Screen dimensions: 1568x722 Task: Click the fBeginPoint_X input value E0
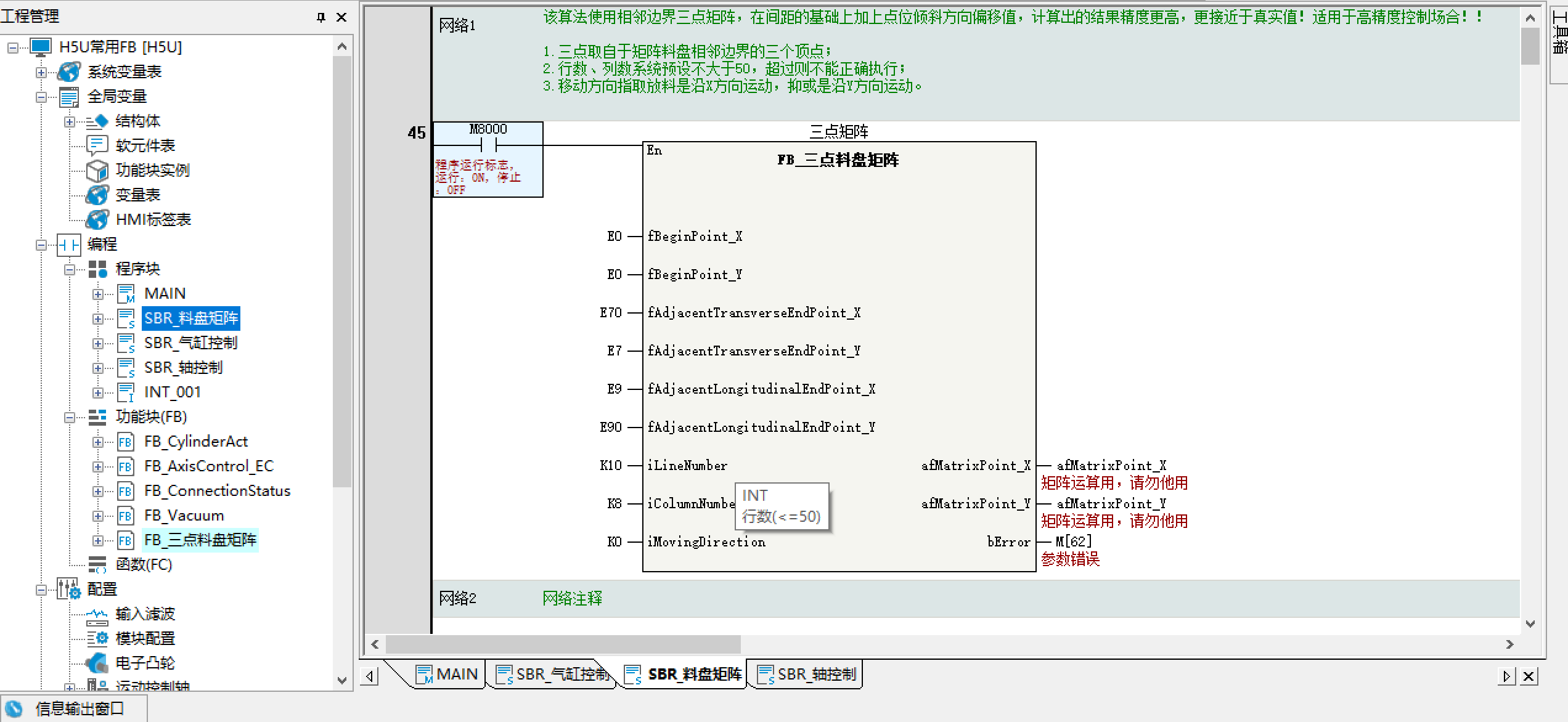pos(615,237)
